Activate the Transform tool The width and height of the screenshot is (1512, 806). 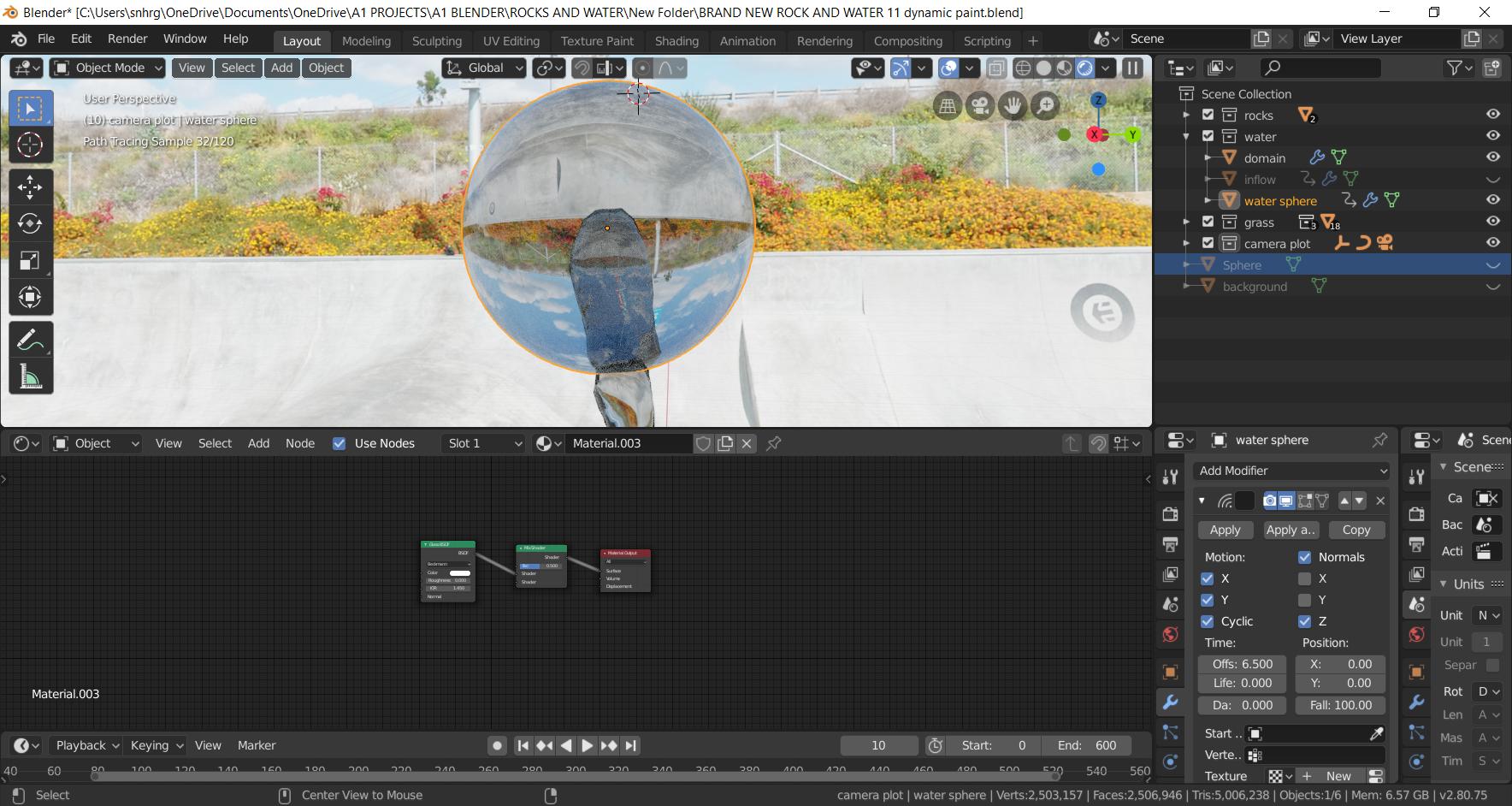30,297
